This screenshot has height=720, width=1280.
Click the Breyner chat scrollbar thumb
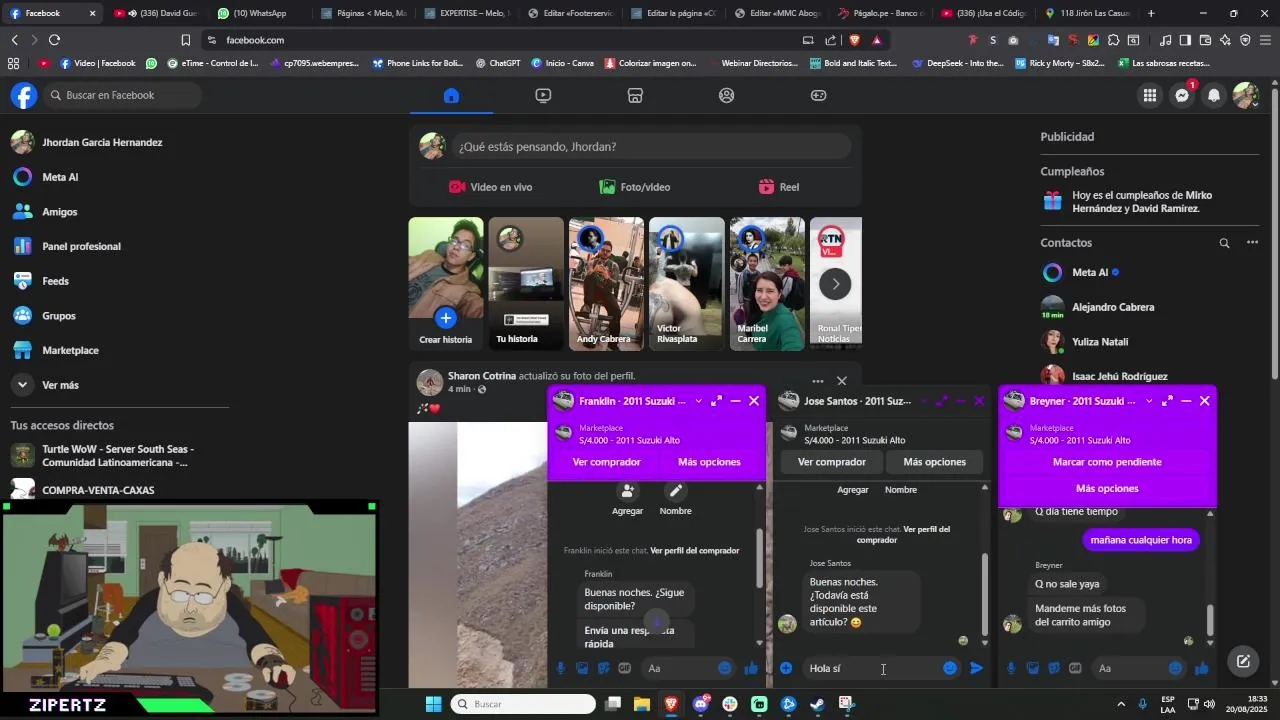point(1210,621)
